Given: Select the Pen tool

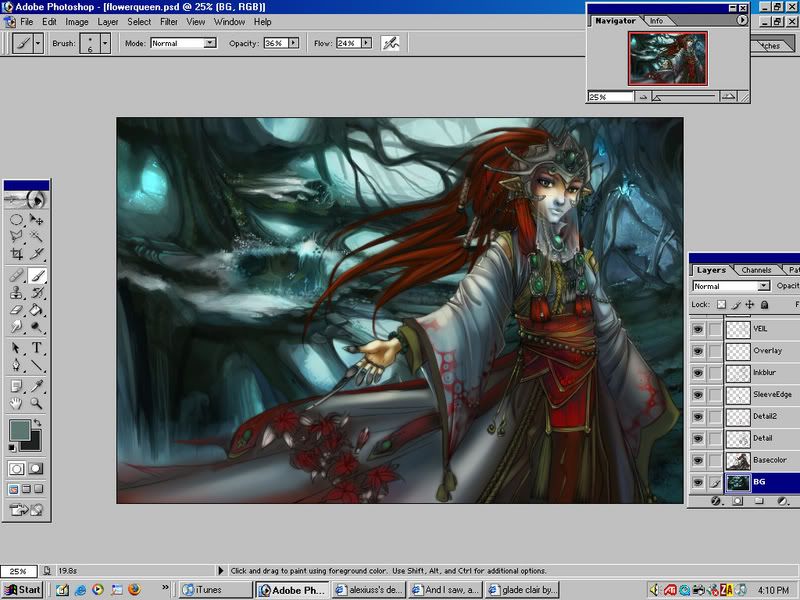Looking at the screenshot, I should pos(16,365).
